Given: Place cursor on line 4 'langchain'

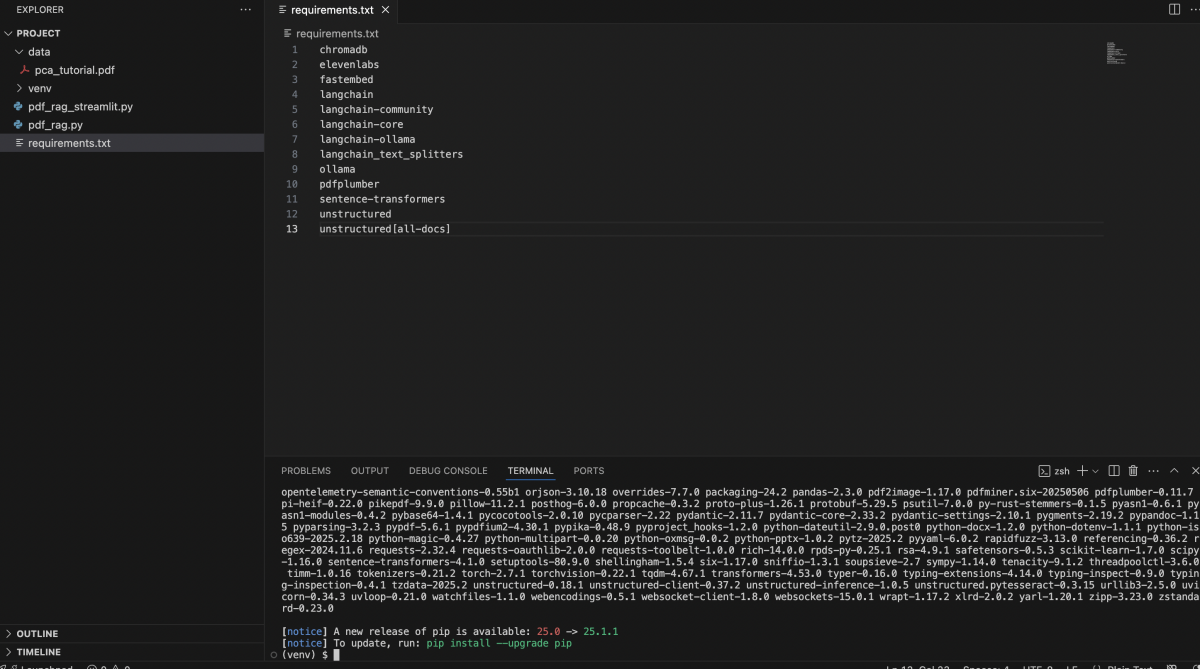Looking at the screenshot, I should pos(346,95).
